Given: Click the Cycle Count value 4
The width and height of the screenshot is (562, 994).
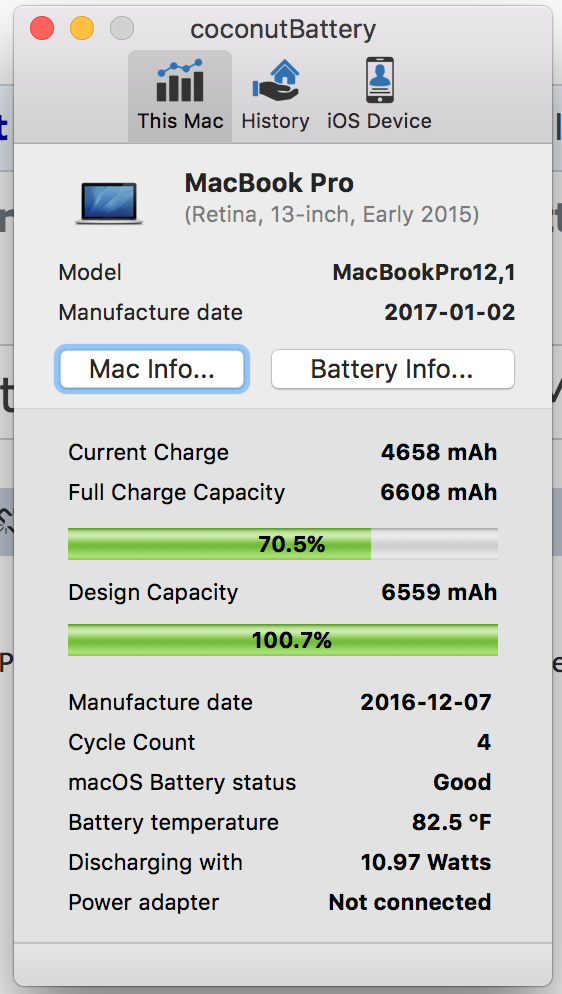Looking at the screenshot, I should [484, 742].
